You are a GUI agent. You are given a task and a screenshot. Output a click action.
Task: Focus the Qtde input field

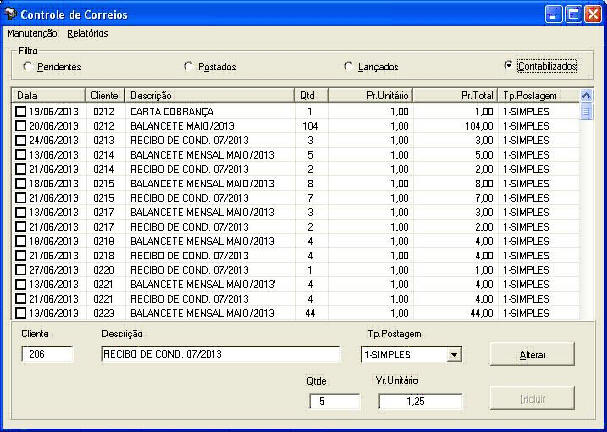pos(334,401)
